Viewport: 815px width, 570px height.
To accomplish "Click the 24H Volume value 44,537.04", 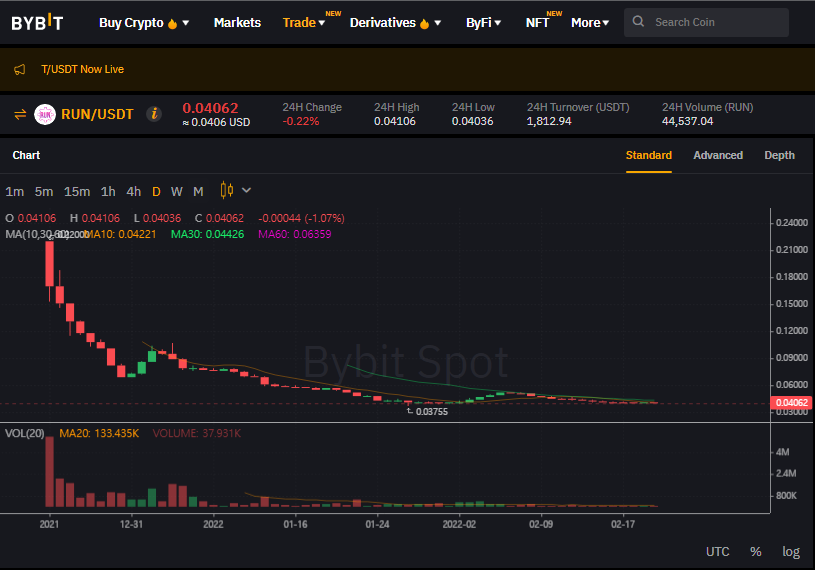I will pos(687,122).
